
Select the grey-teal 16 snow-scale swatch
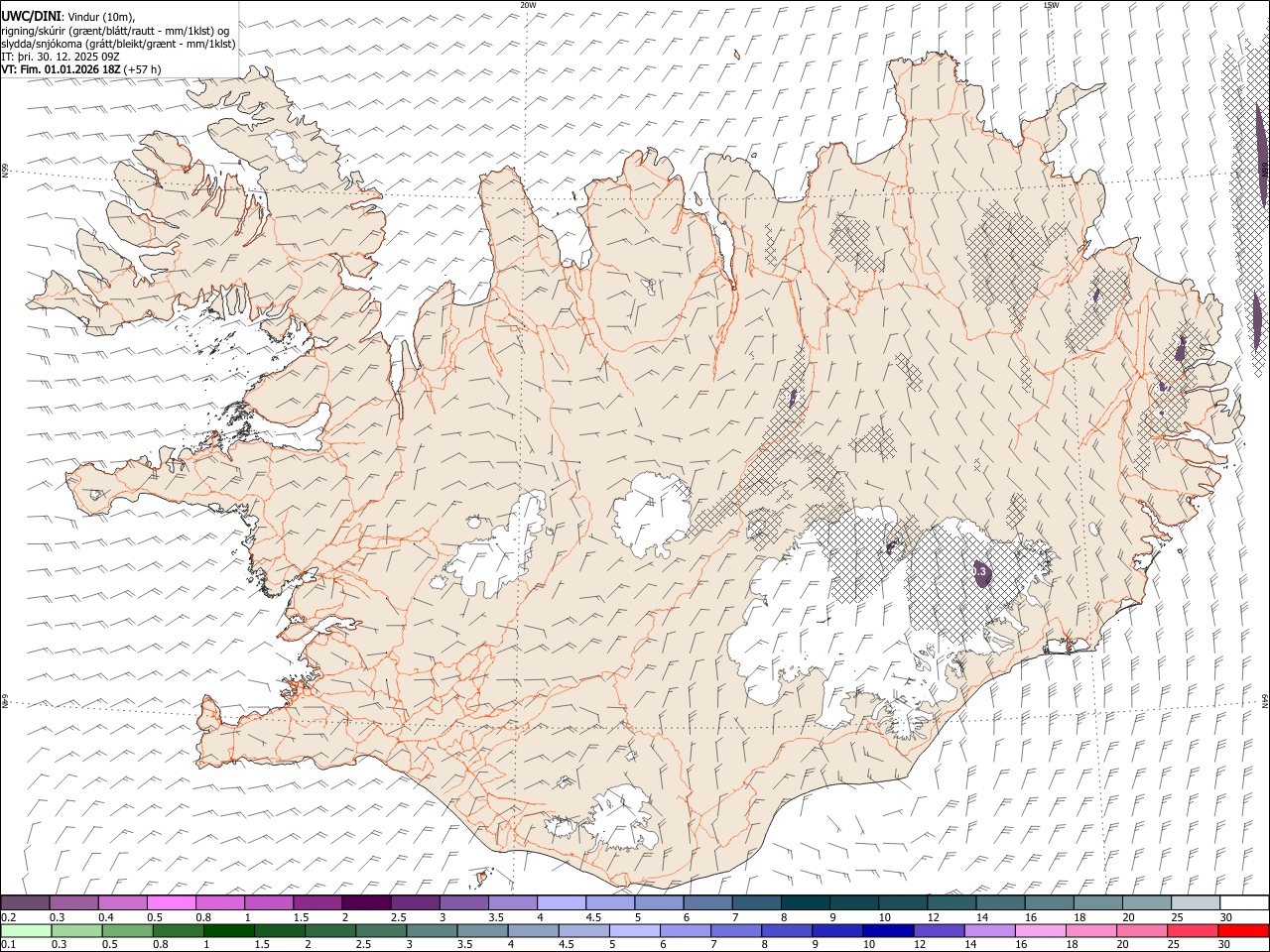pyautogui.click(x=1050, y=902)
